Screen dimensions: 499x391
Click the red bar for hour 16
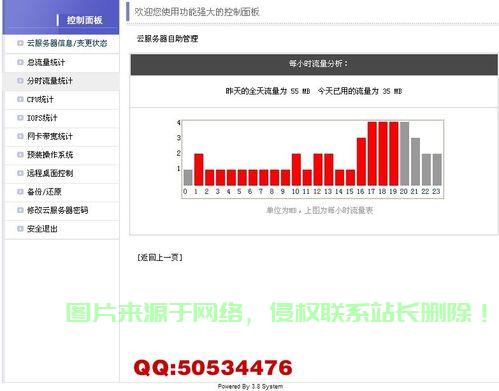(361, 162)
